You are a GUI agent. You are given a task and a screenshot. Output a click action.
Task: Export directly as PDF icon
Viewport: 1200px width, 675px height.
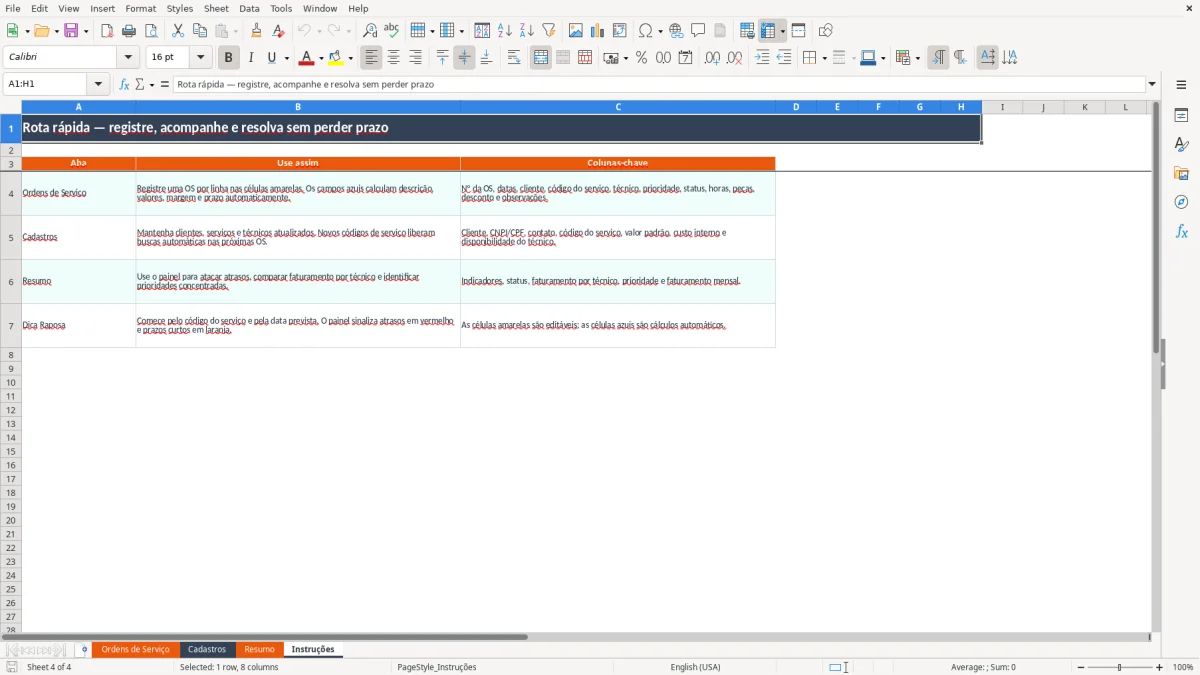point(107,31)
